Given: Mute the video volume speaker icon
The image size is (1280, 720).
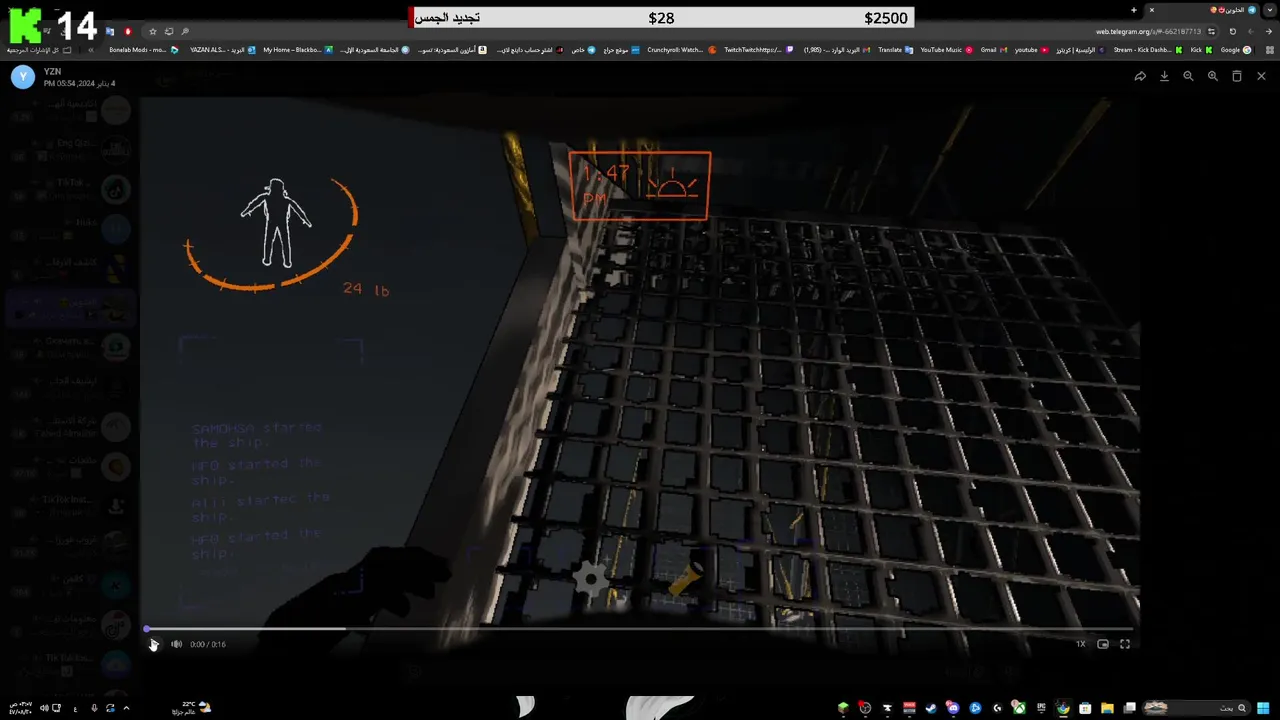Looking at the screenshot, I should pos(176,644).
